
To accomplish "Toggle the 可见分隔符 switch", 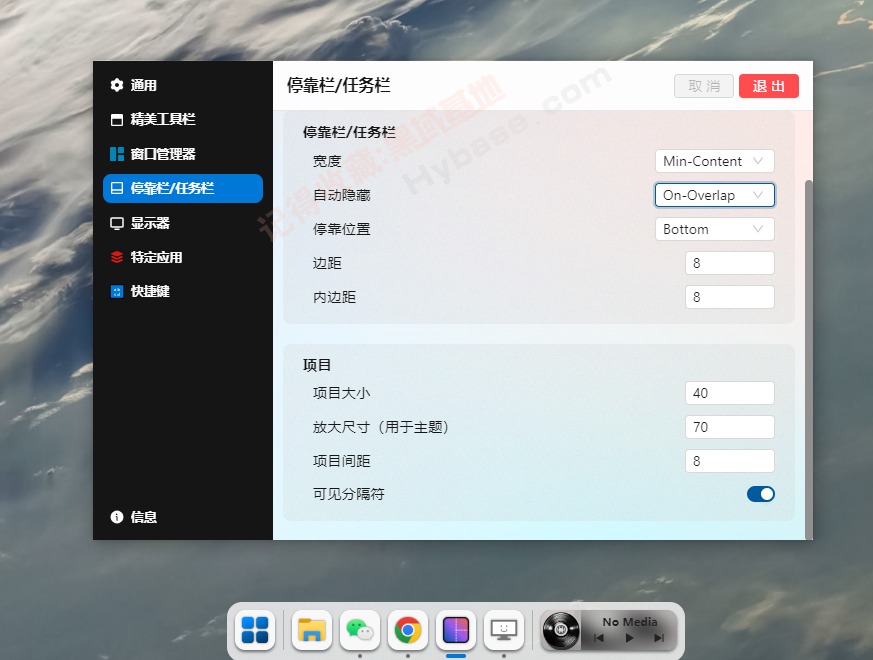I will coord(761,494).
